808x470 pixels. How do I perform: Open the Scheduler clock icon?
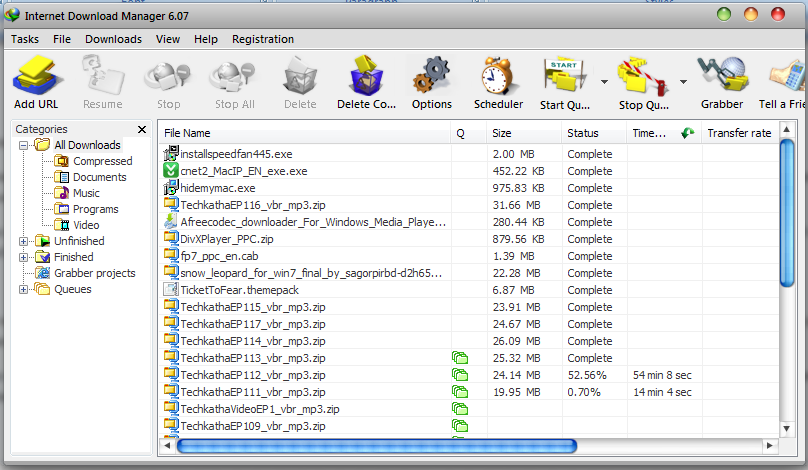click(498, 77)
